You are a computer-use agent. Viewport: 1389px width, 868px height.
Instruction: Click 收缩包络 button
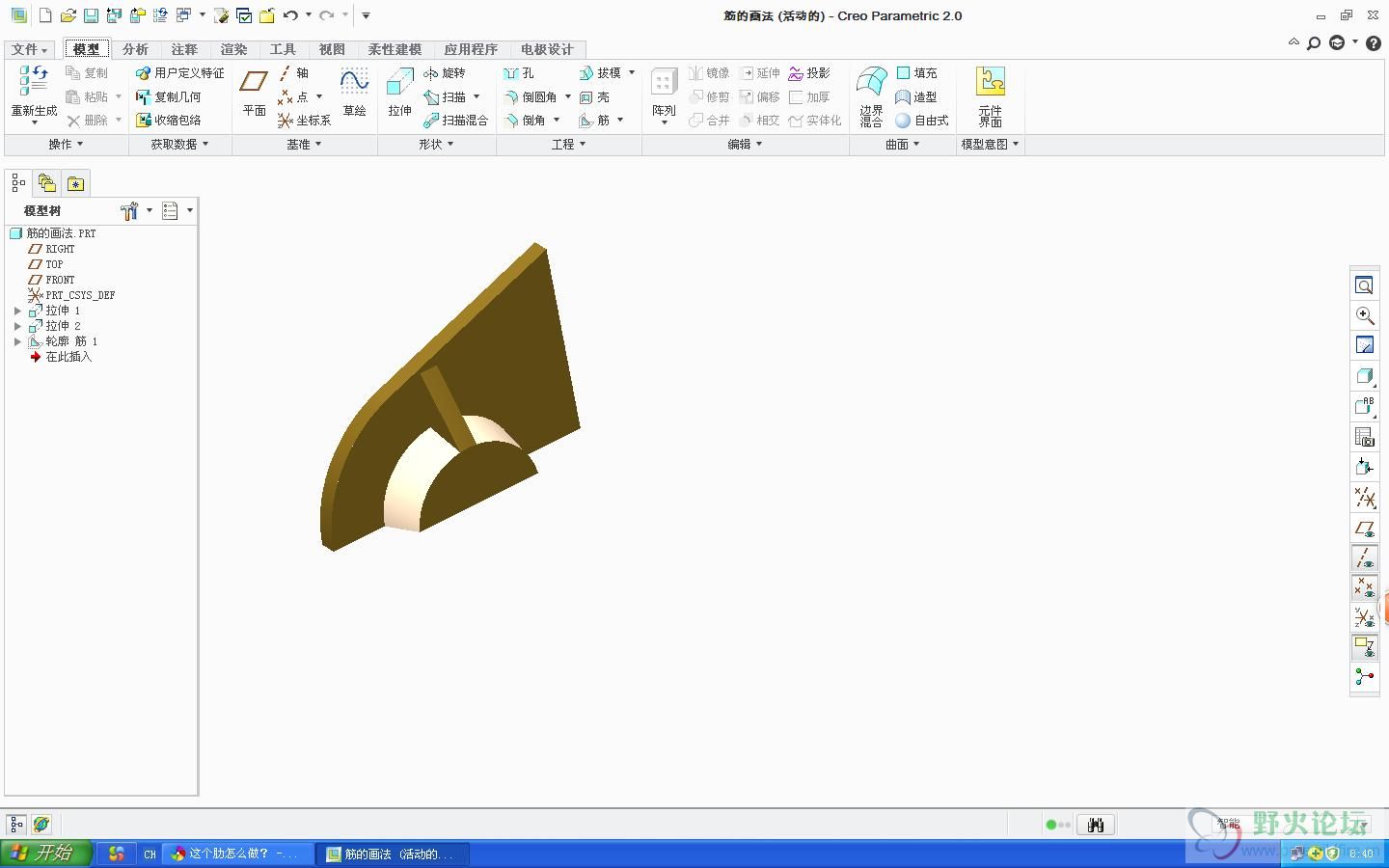[168, 121]
